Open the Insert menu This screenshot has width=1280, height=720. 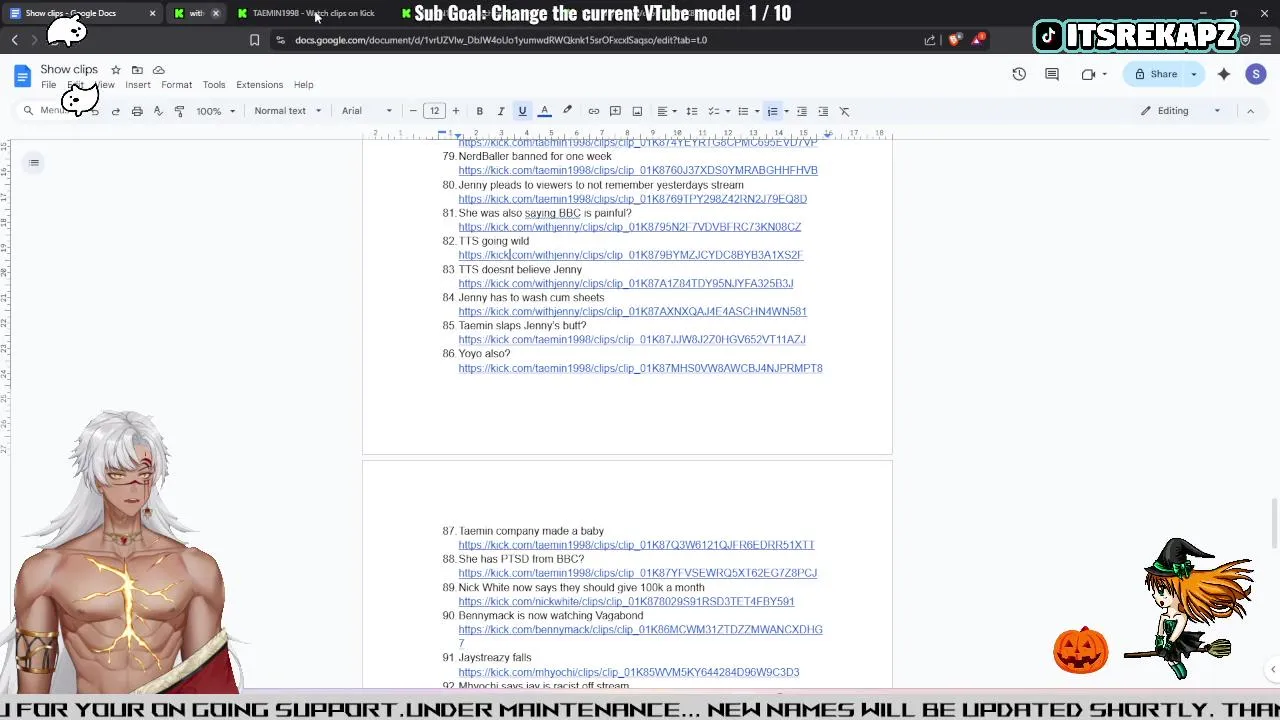138,85
